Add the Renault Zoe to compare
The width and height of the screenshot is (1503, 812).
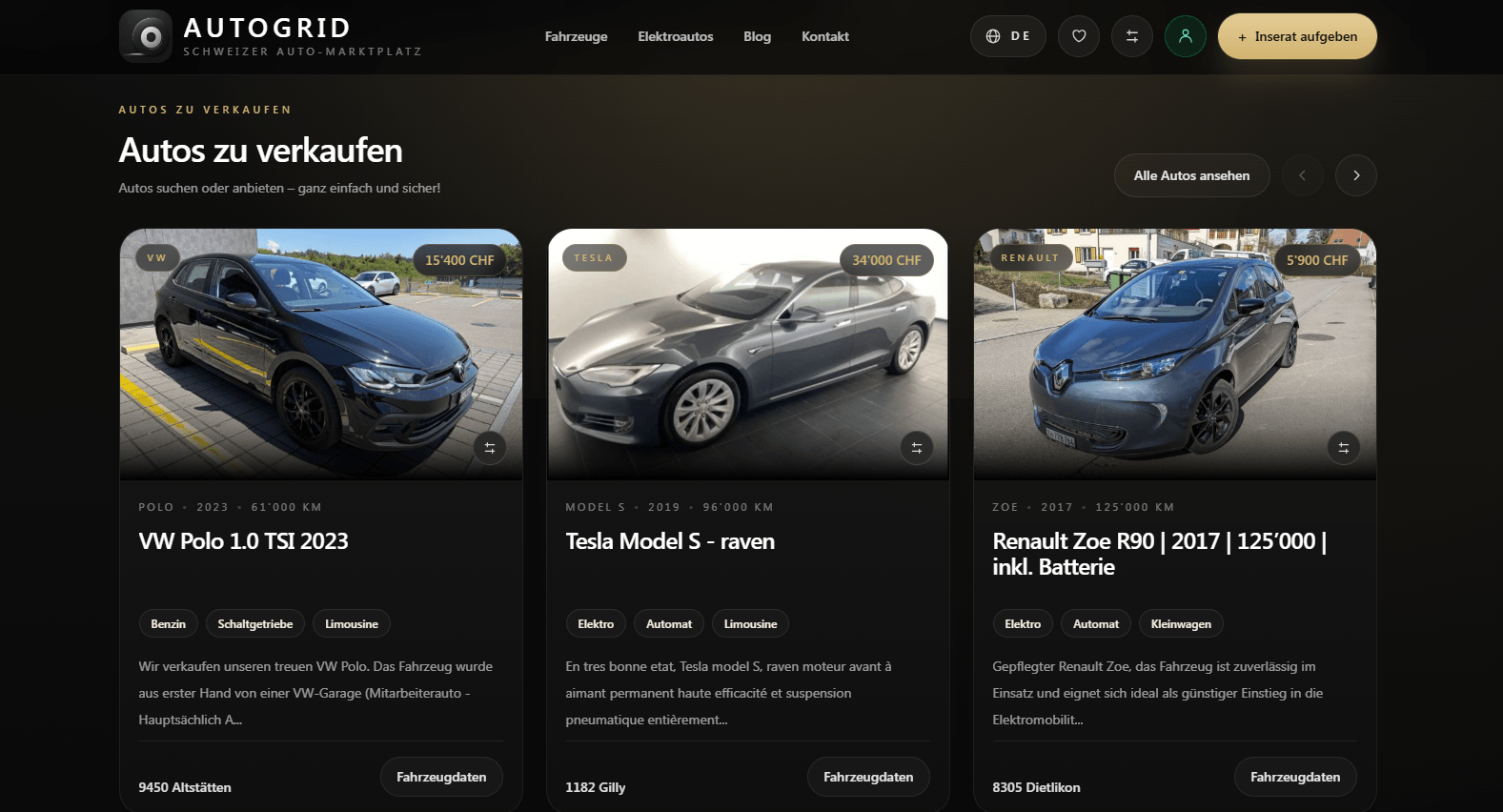1344,448
